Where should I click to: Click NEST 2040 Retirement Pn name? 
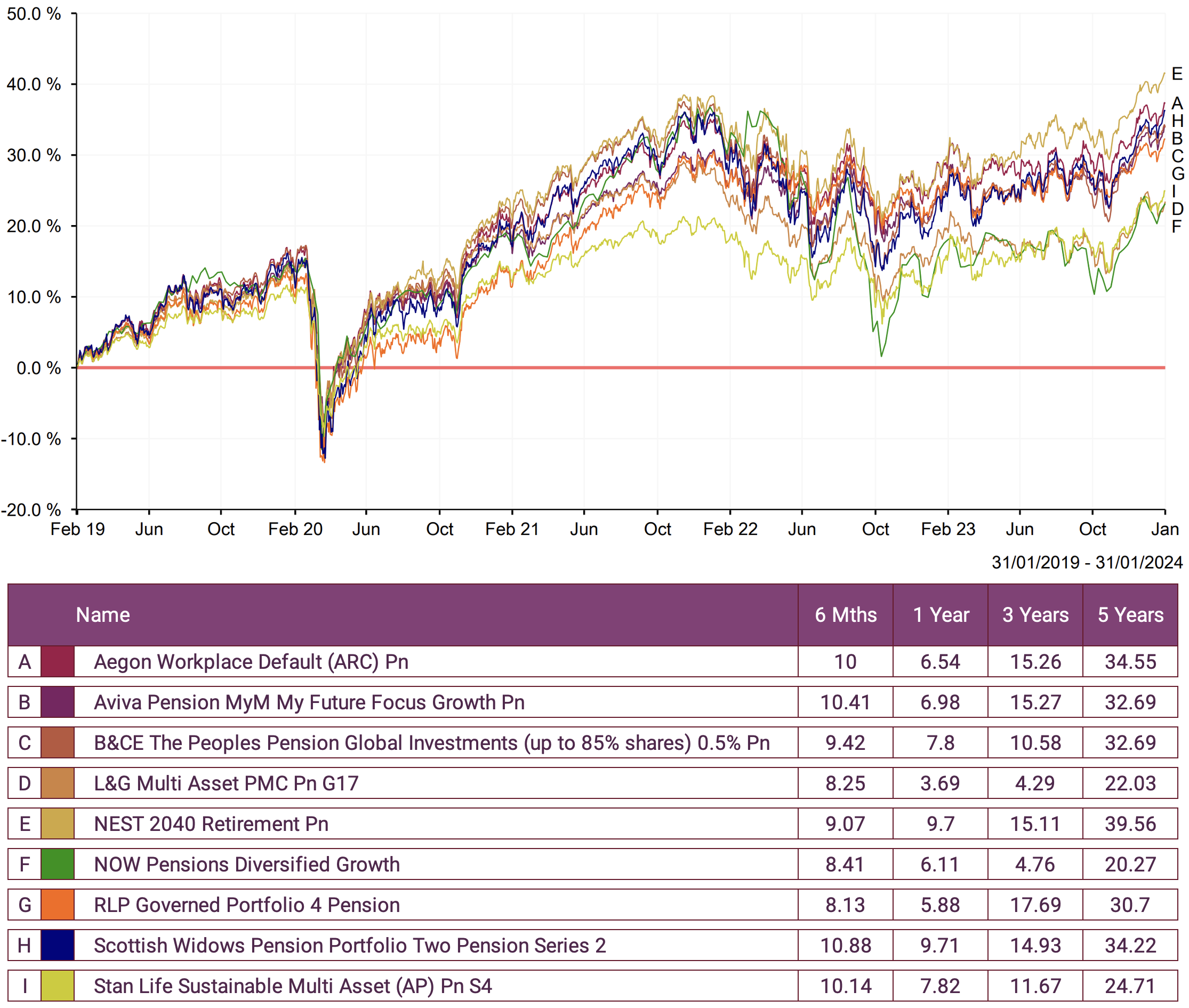point(211,824)
